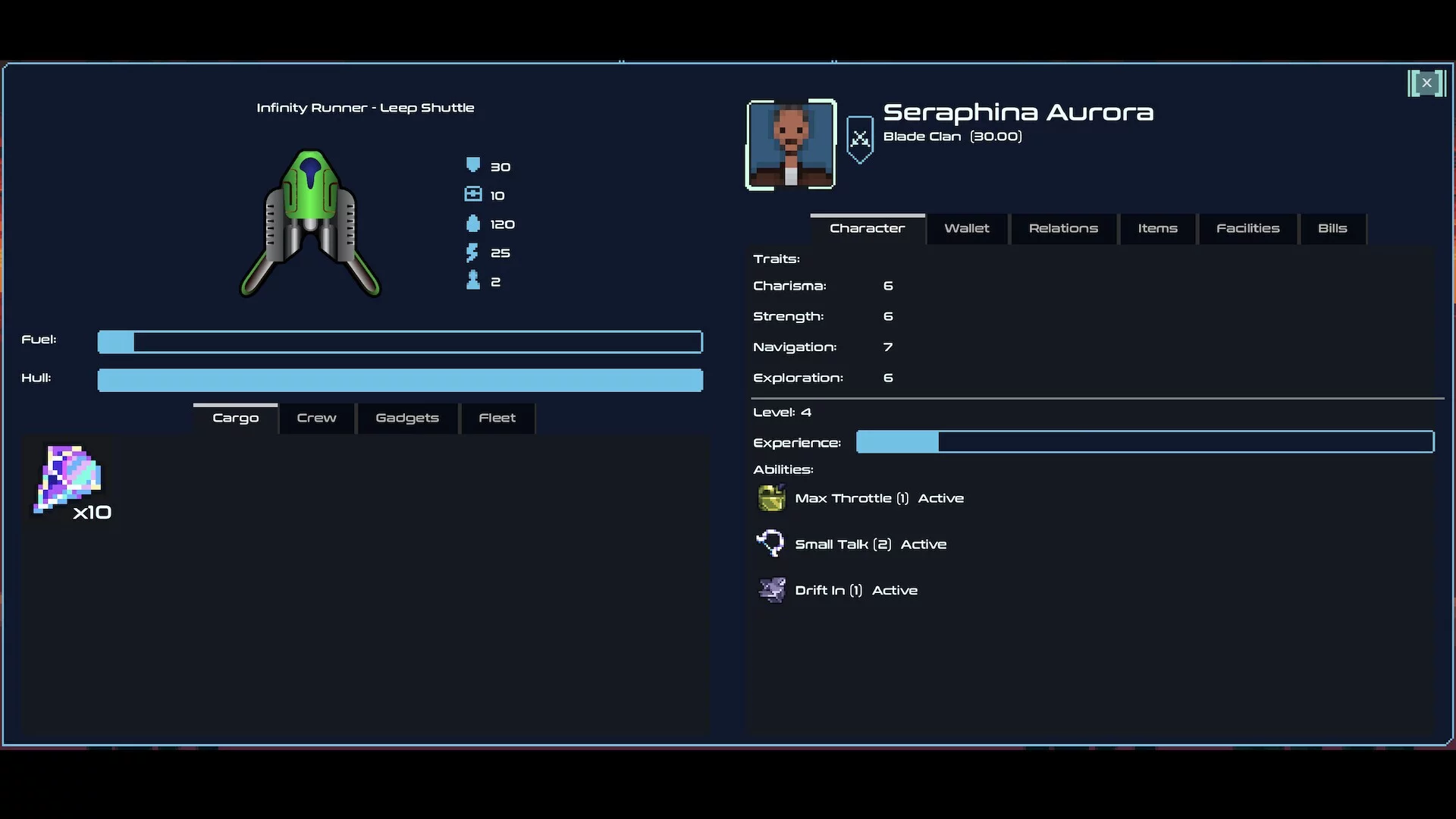The width and height of the screenshot is (1456, 819).
Task: Click the Drift In ability icon
Action: pos(772,590)
